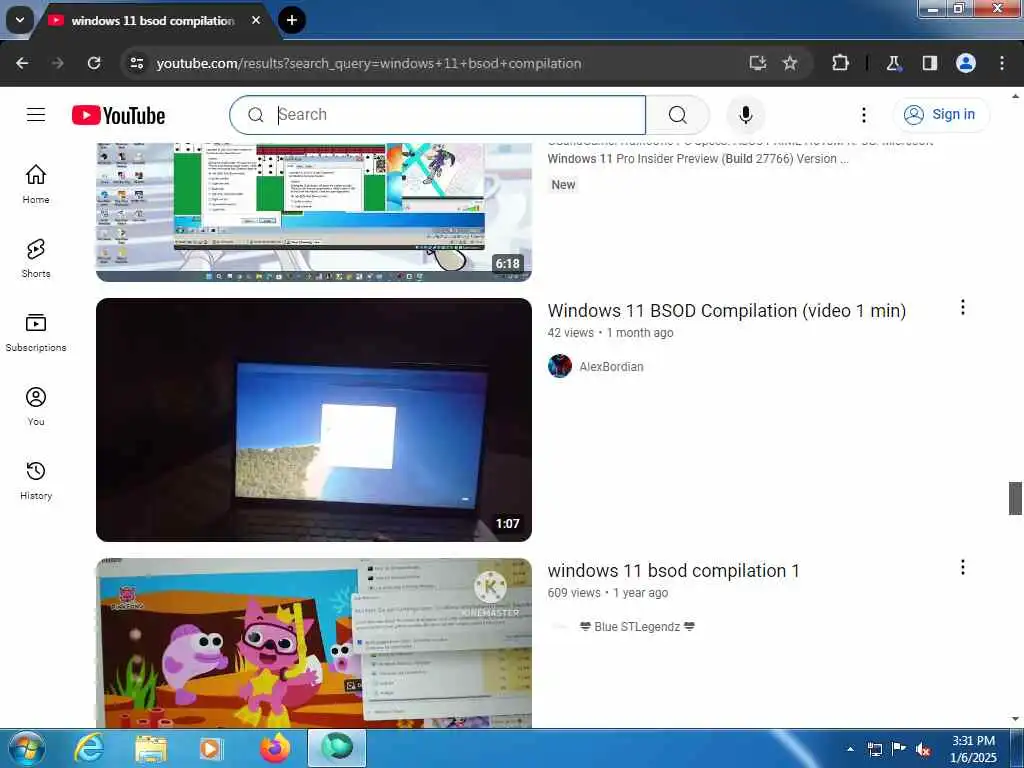1024x768 pixels.
Task: Open AlexBordian channel avatar
Action: 560,366
